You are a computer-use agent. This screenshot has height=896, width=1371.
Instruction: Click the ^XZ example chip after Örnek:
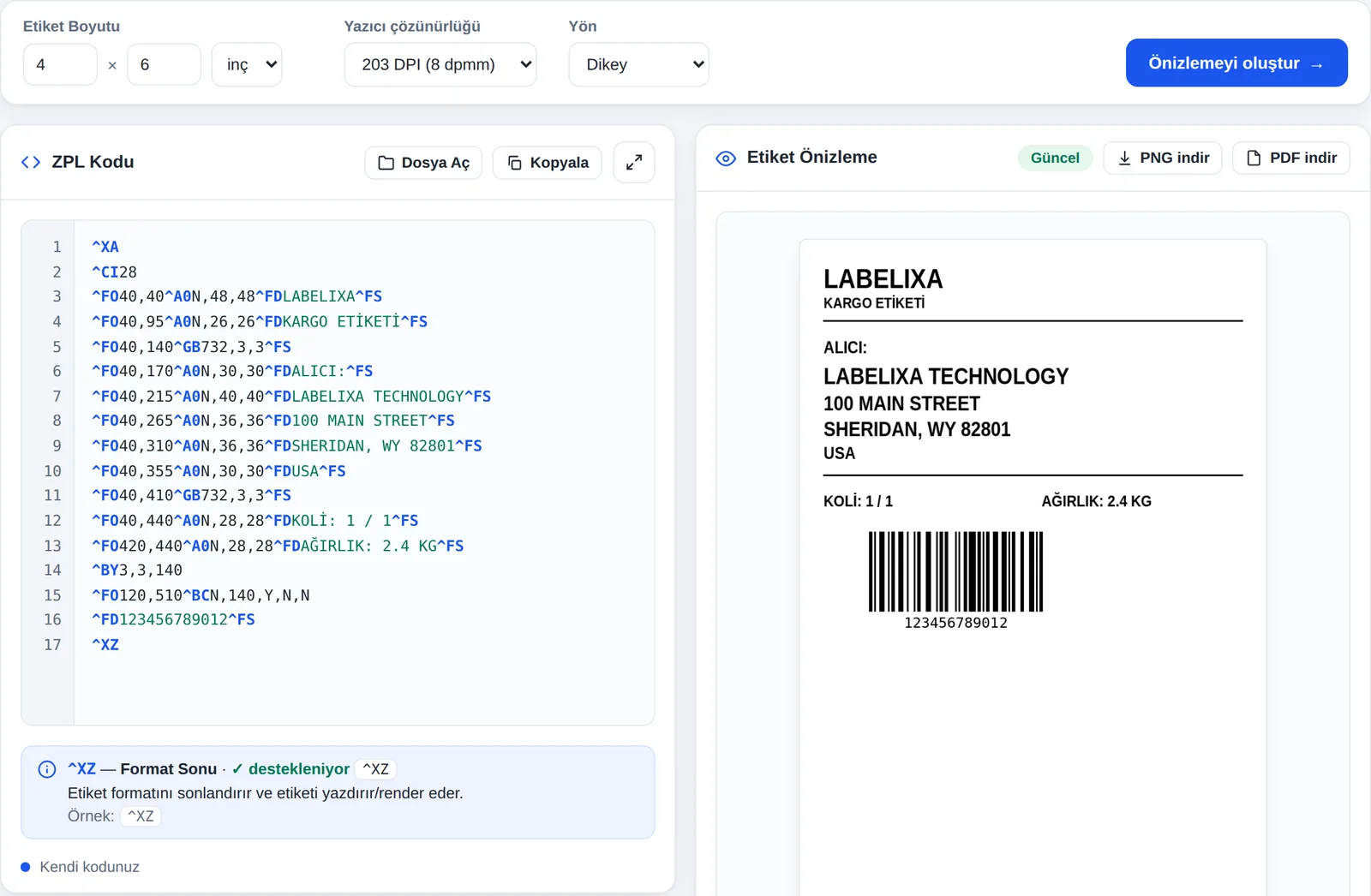click(x=141, y=816)
